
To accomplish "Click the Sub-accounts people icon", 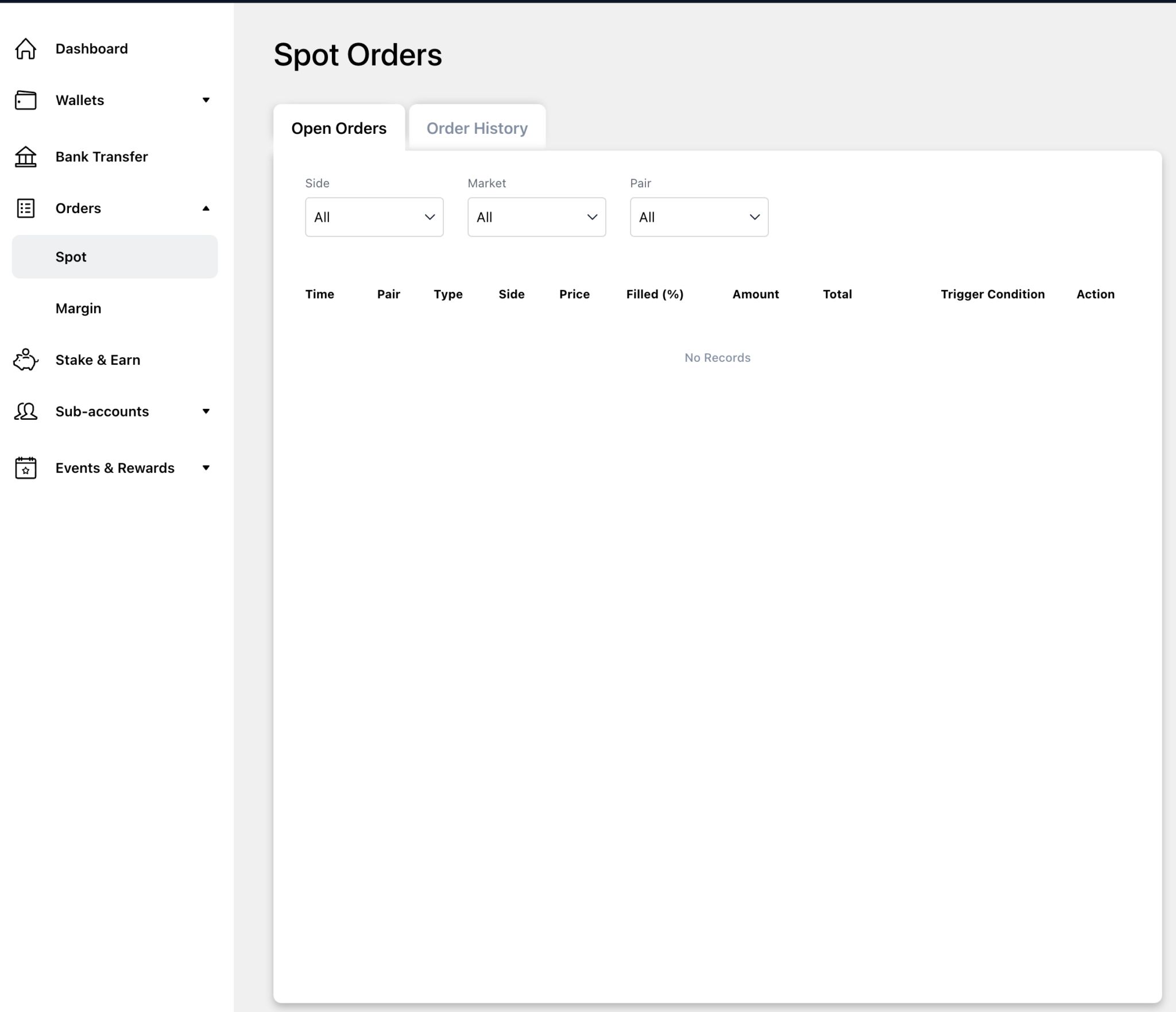I will coord(25,411).
